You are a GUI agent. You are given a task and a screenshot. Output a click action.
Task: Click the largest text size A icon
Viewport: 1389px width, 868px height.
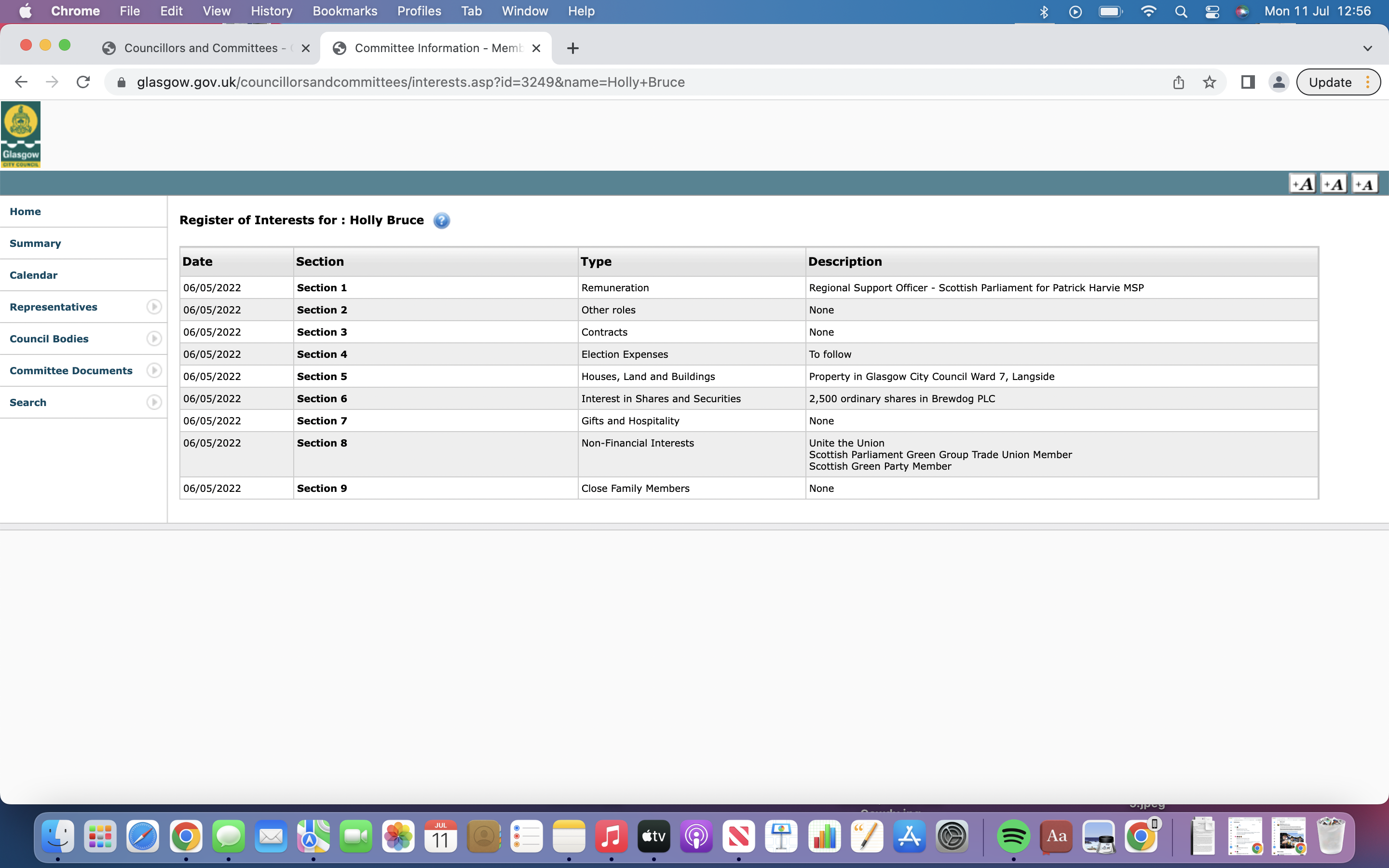[1302, 184]
